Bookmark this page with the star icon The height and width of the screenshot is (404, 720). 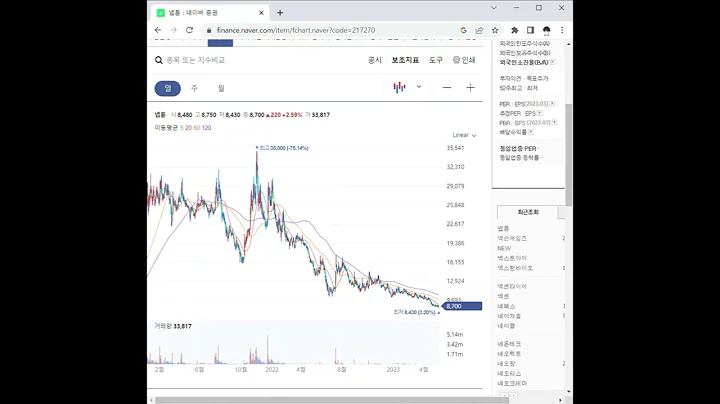[495, 30]
